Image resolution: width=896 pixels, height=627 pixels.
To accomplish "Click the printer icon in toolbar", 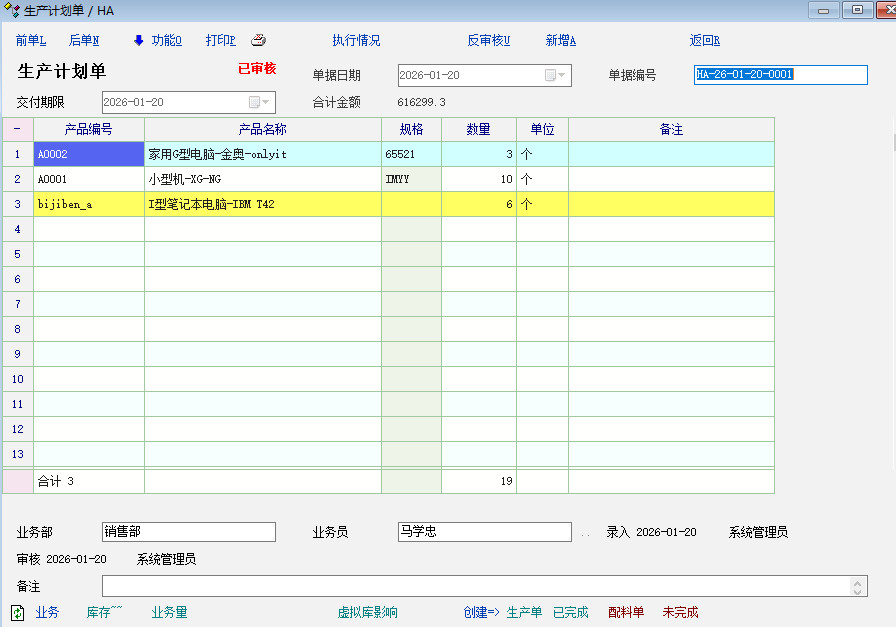I will point(258,41).
